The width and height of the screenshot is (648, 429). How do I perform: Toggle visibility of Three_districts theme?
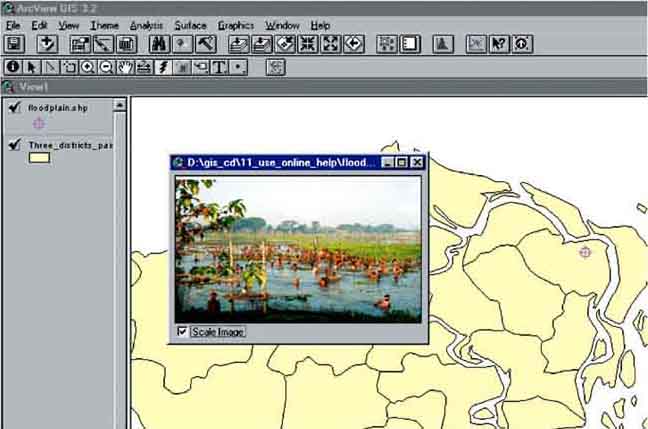[x=14, y=145]
